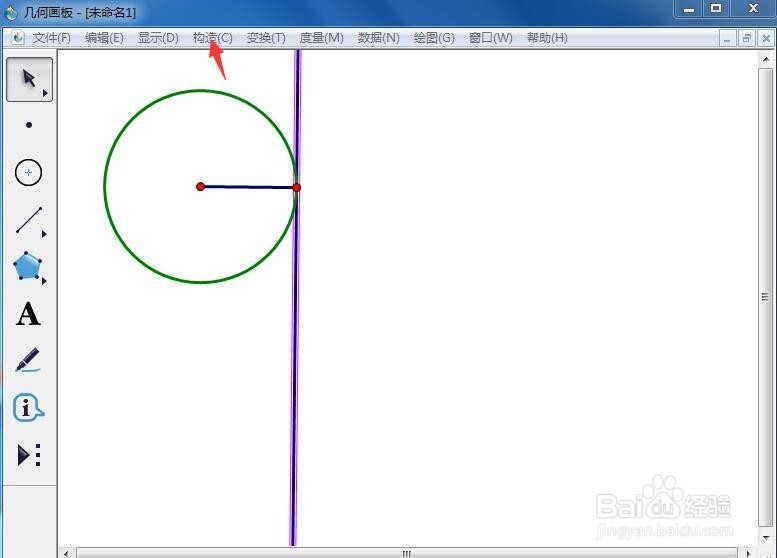
Task: Click the vertical scrollbar down arrow
Action: point(766,538)
